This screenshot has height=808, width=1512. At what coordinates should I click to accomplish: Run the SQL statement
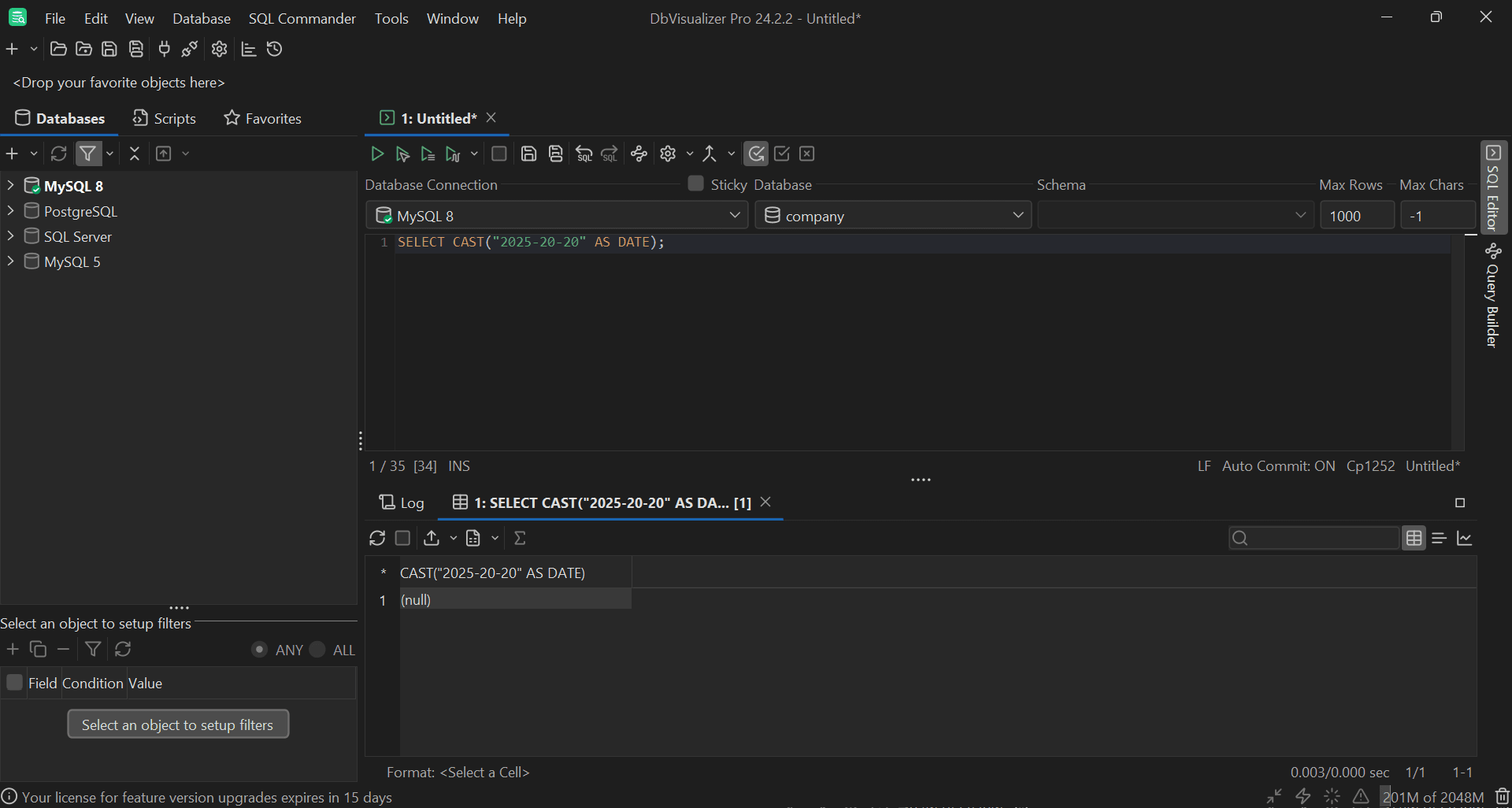click(x=377, y=154)
